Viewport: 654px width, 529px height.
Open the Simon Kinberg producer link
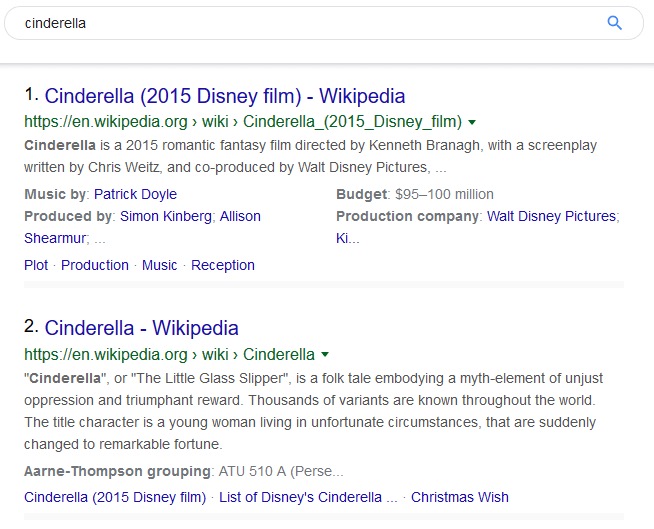[166, 216]
